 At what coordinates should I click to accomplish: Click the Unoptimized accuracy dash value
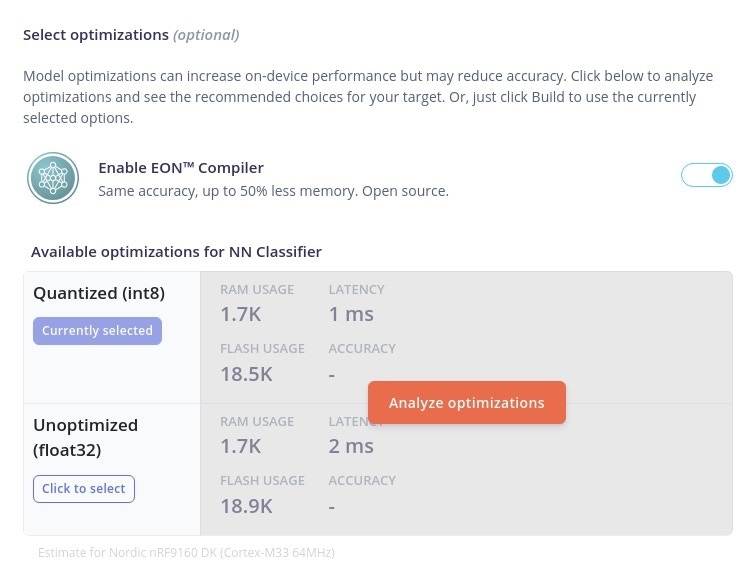coord(332,506)
